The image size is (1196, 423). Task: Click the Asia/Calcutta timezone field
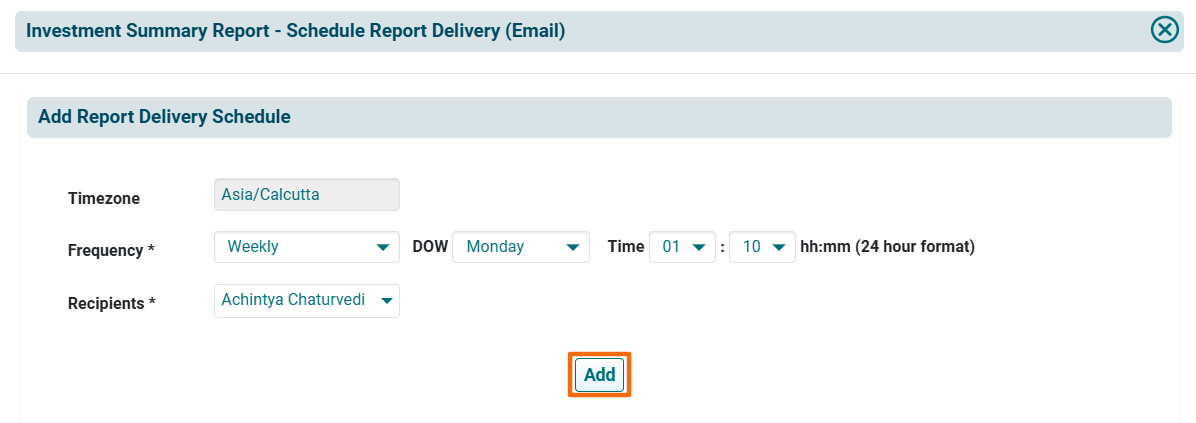click(x=306, y=195)
